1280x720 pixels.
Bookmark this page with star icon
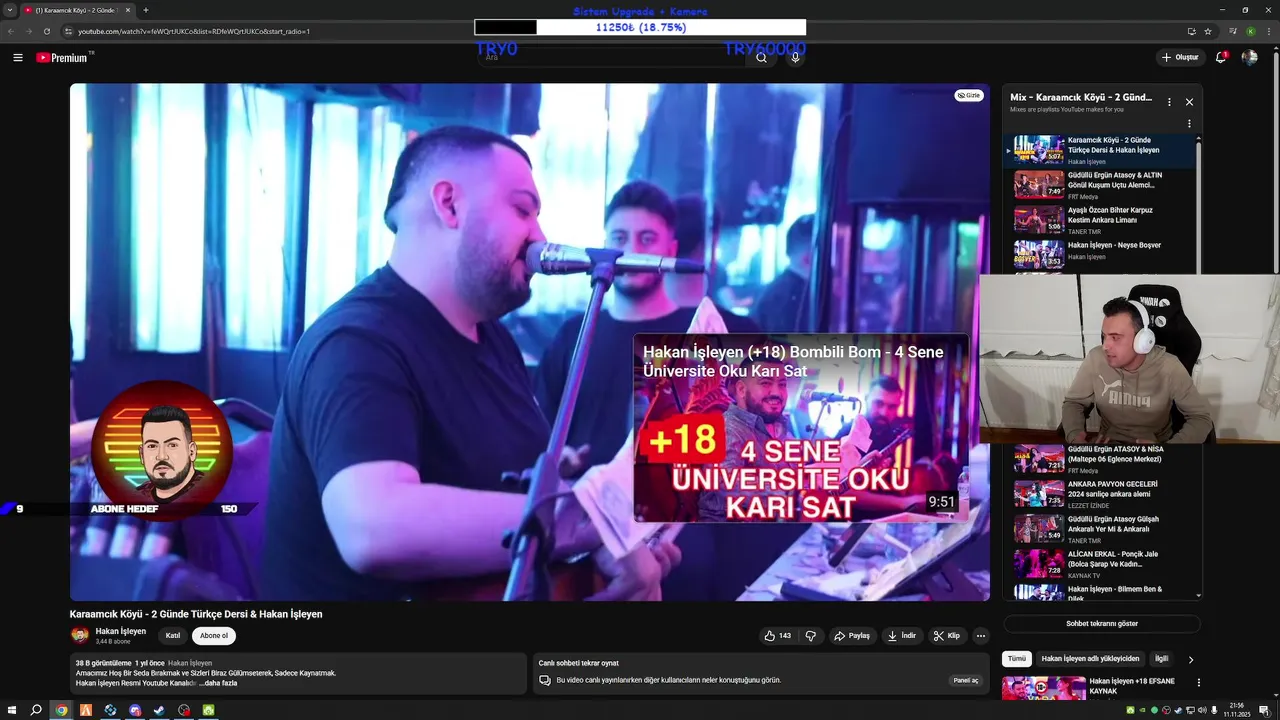pyautogui.click(x=1208, y=31)
